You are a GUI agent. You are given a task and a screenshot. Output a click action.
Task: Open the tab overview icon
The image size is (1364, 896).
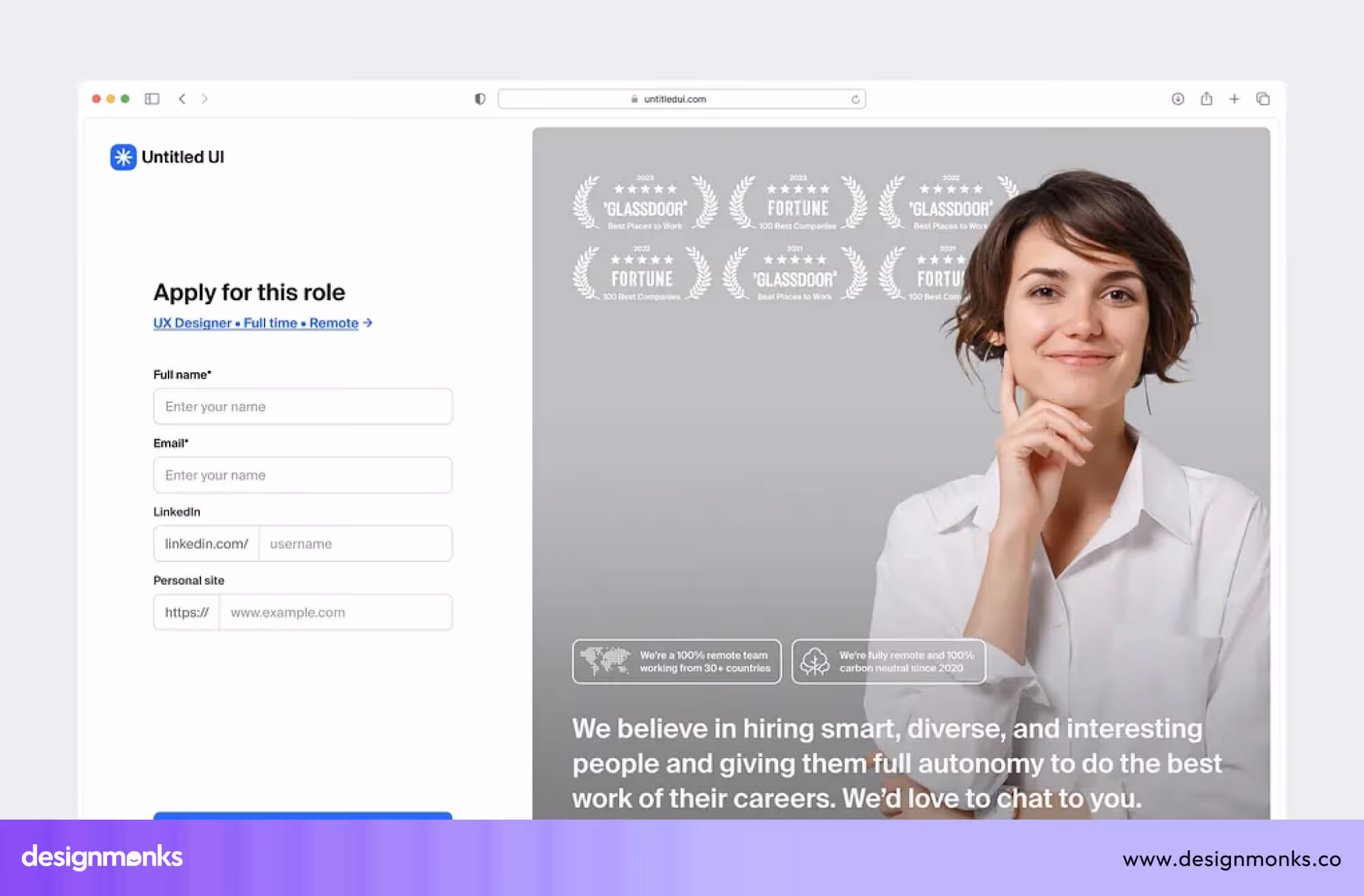(x=1262, y=99)
